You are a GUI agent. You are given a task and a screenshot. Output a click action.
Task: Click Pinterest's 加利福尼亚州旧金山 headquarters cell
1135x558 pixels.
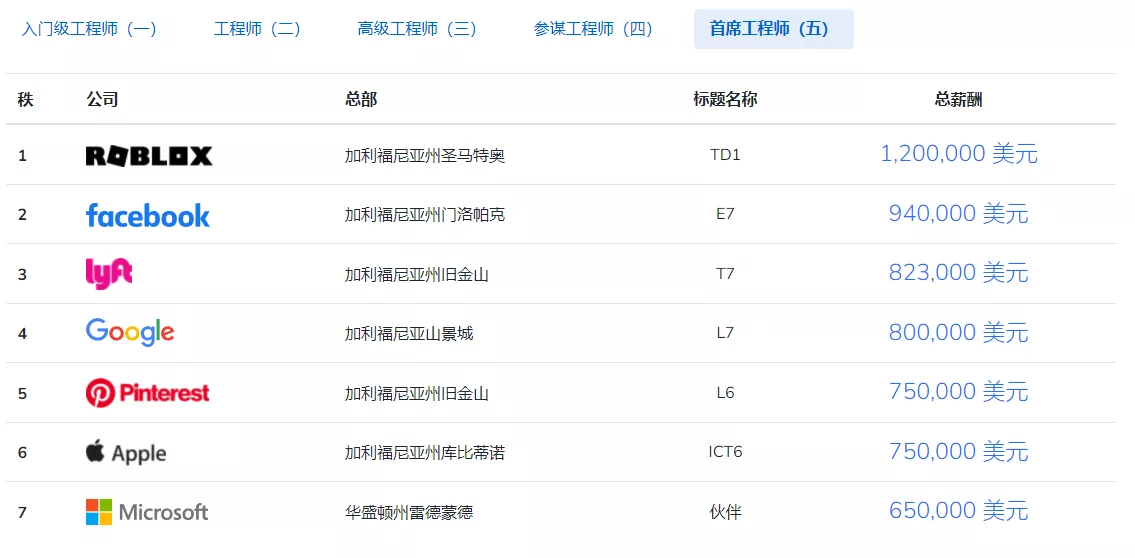click(x=417, y=394)
